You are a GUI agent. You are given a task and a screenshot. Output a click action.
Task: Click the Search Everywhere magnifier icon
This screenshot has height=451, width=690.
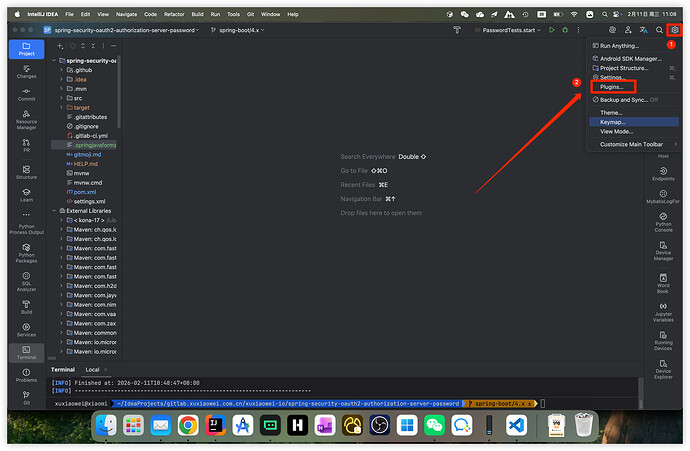[x=659, y=31]
